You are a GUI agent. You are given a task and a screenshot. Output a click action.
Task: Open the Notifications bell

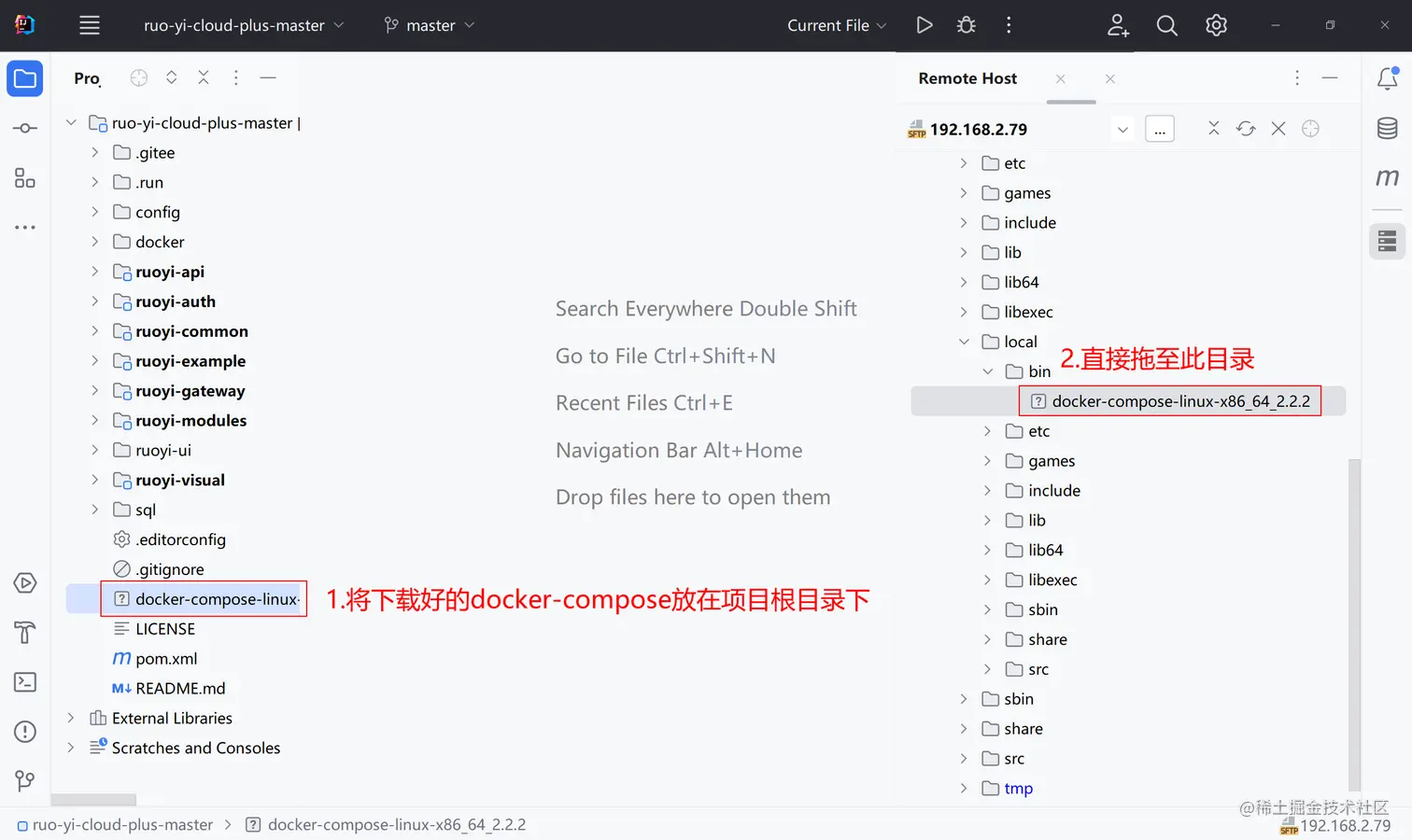[x=1388, y=78]
